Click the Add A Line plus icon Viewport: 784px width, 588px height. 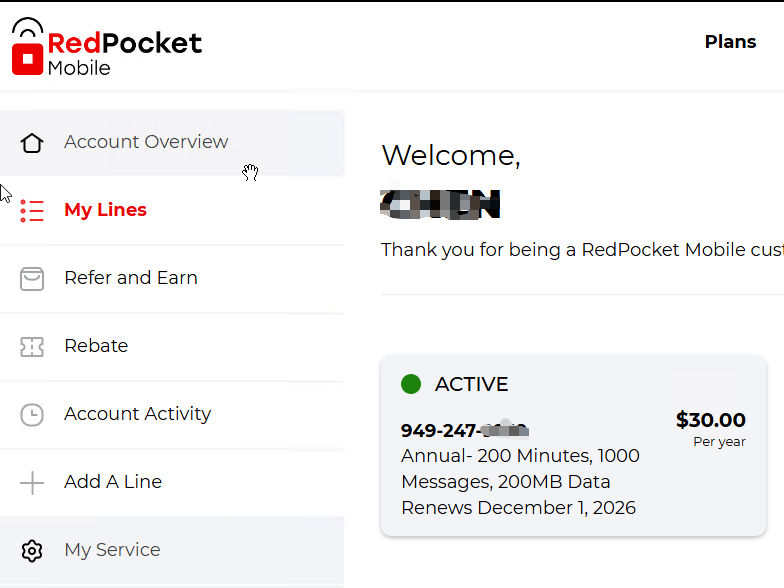[x=32, y=482]
